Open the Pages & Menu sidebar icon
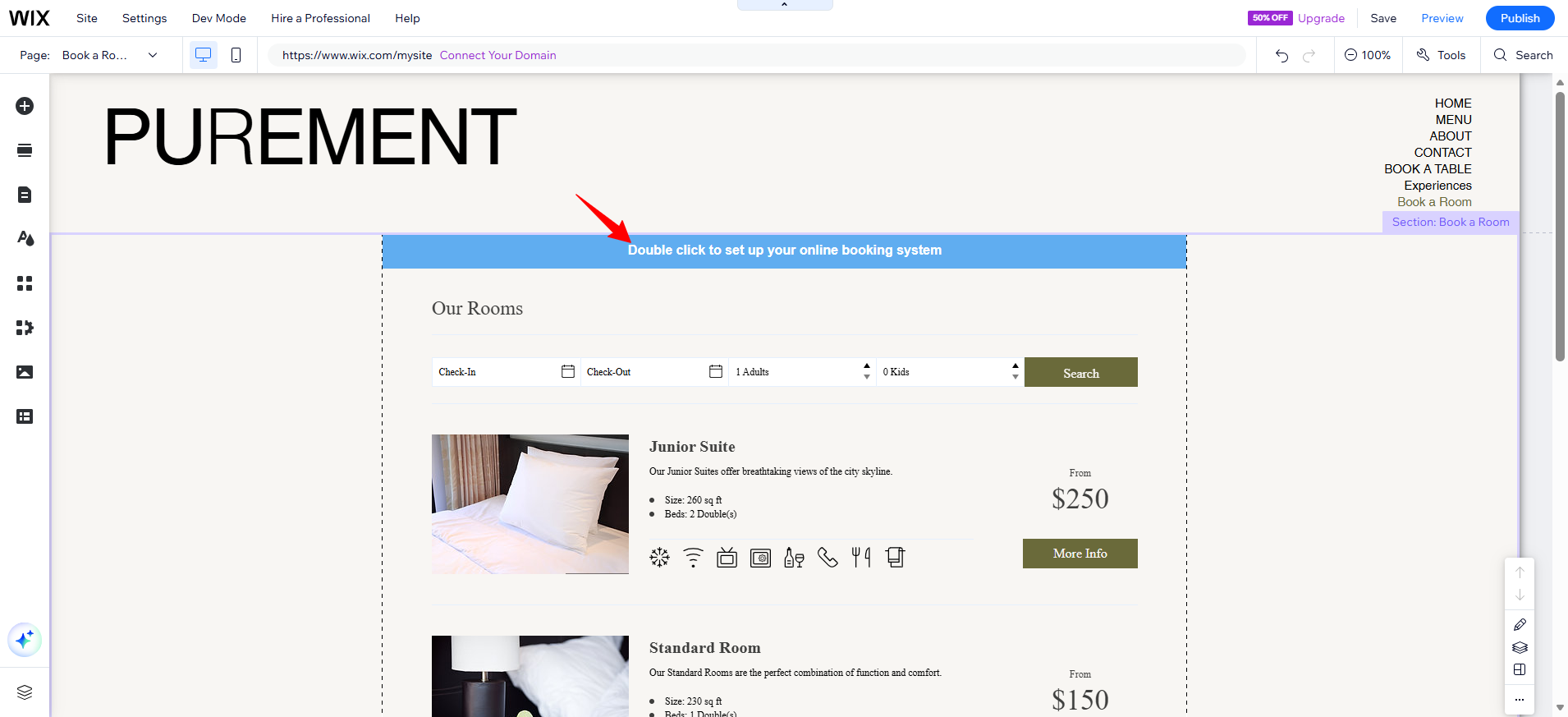 (25, 195)
